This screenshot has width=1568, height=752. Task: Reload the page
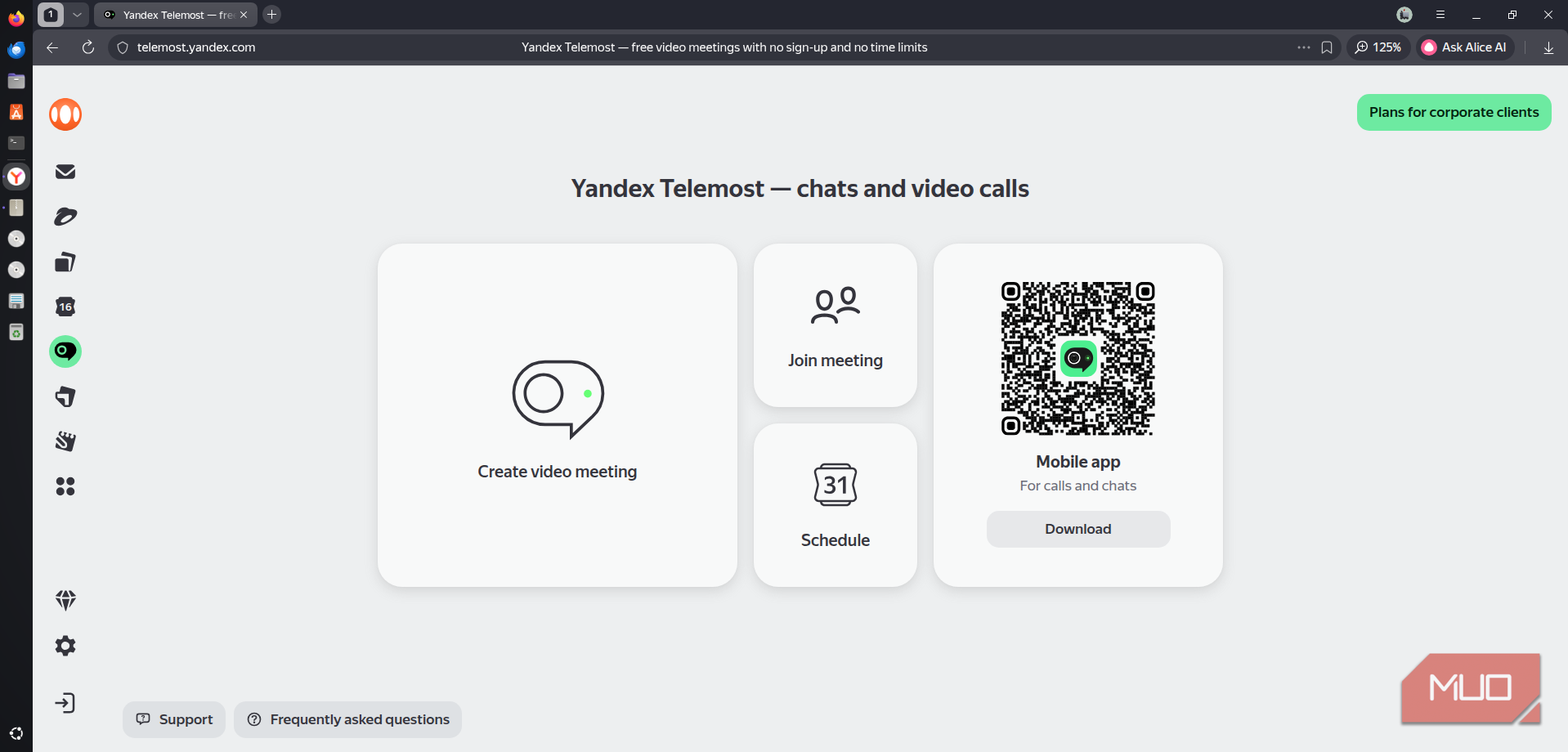(x=88, y=47)
